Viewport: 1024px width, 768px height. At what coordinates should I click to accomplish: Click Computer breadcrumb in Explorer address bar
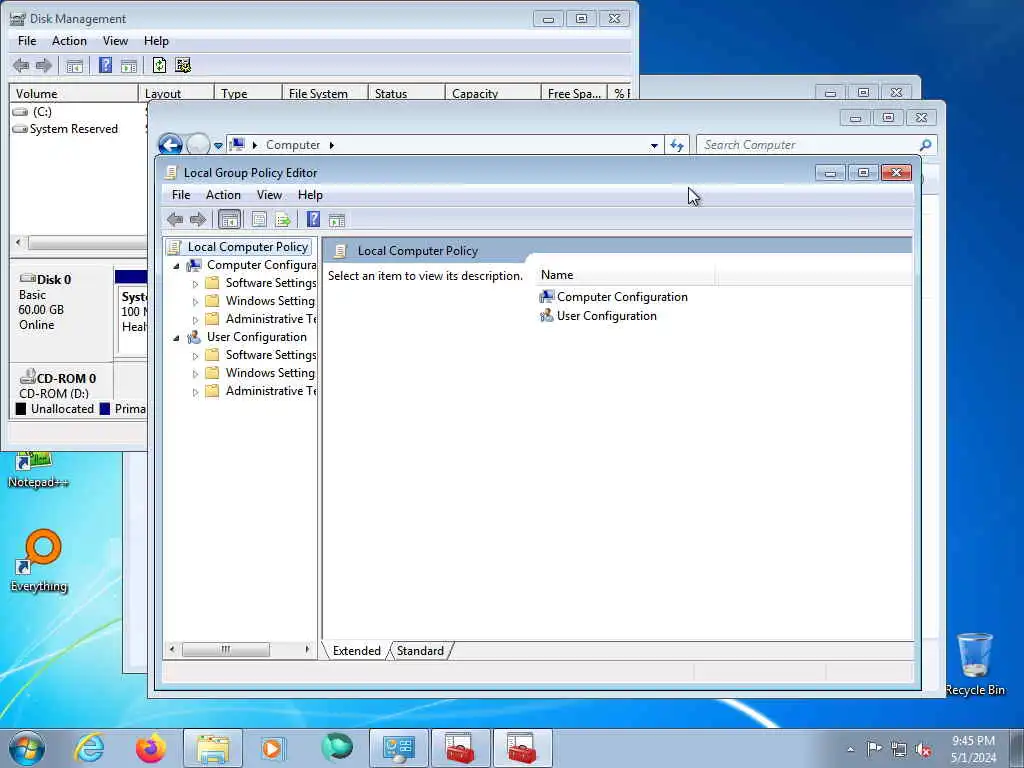293,145
